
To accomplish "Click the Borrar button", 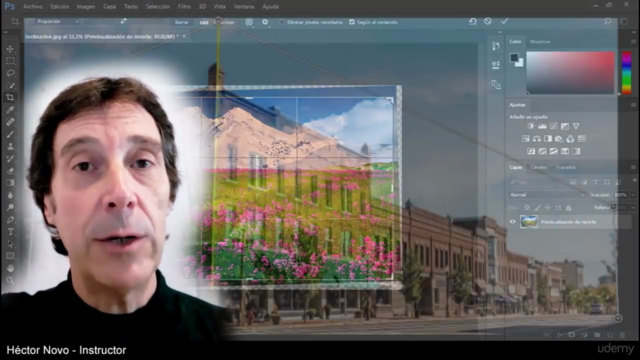I will click(182, 22).
